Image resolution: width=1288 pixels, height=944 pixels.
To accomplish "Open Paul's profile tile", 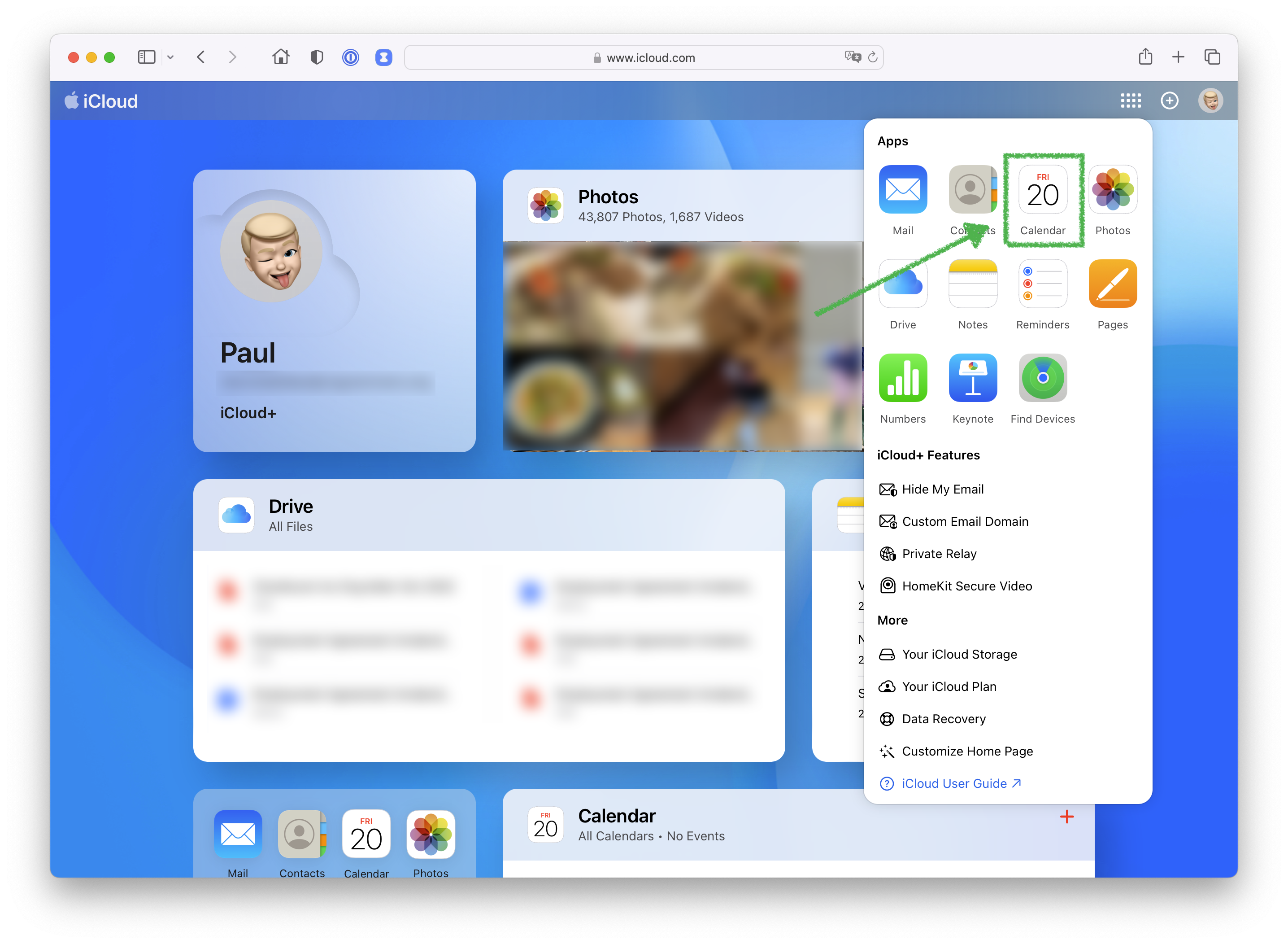I will tap(334, 311).
